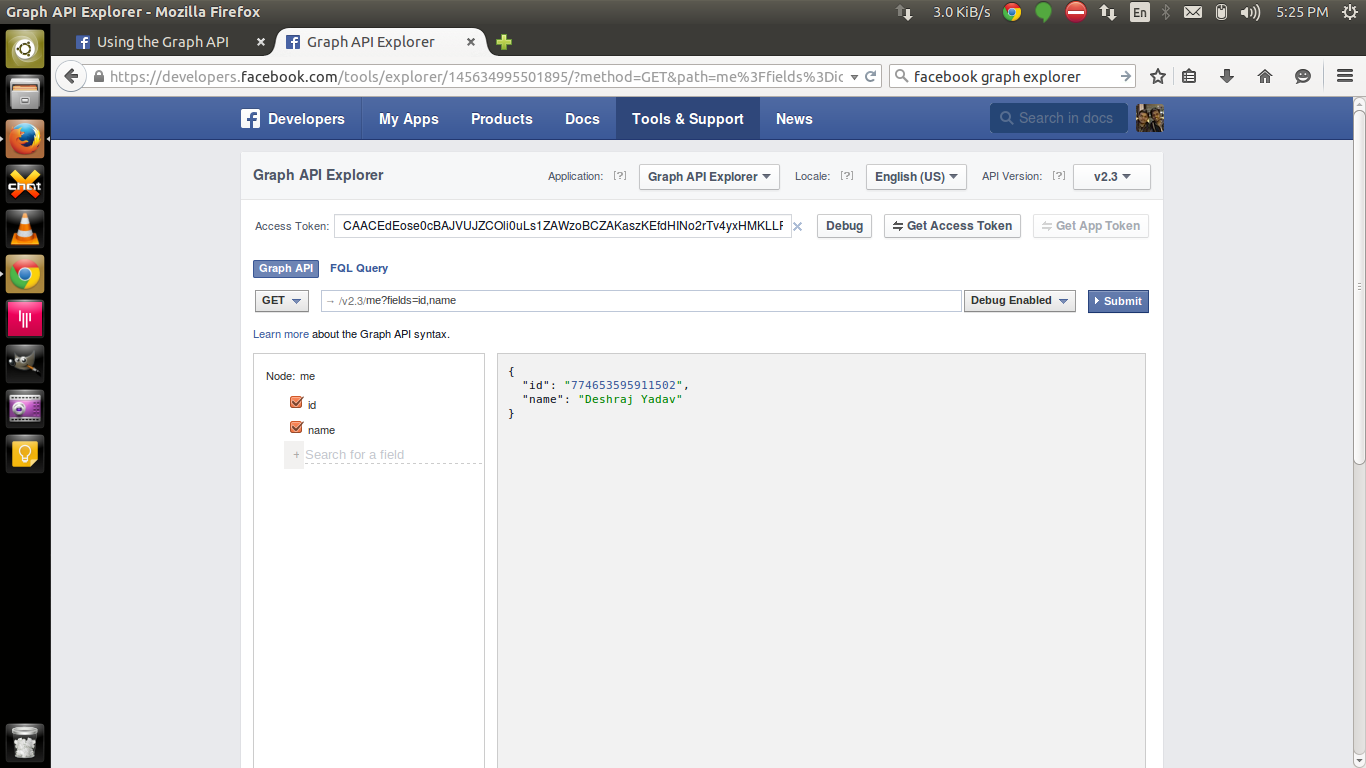Click the request path input field
The width and height of the screenshot is (1366, 768).
click(x=641, y=301)
